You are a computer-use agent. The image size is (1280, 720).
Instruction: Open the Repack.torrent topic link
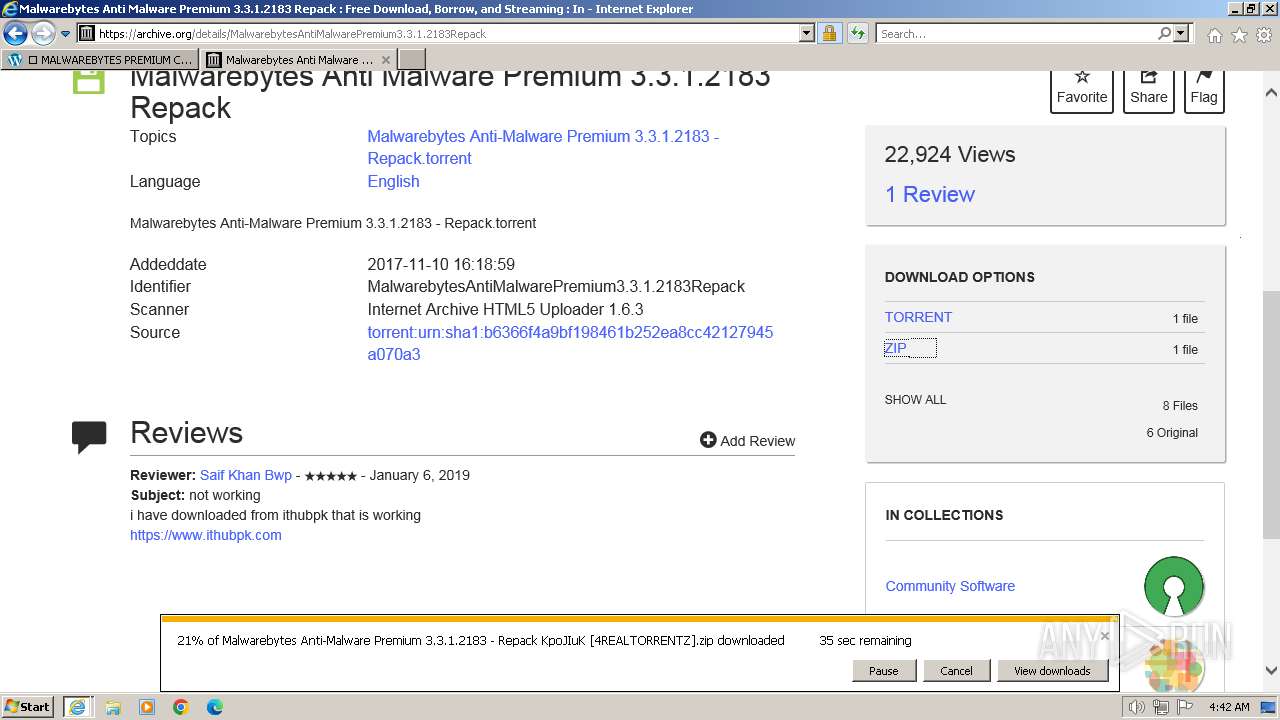click(543, 147)
